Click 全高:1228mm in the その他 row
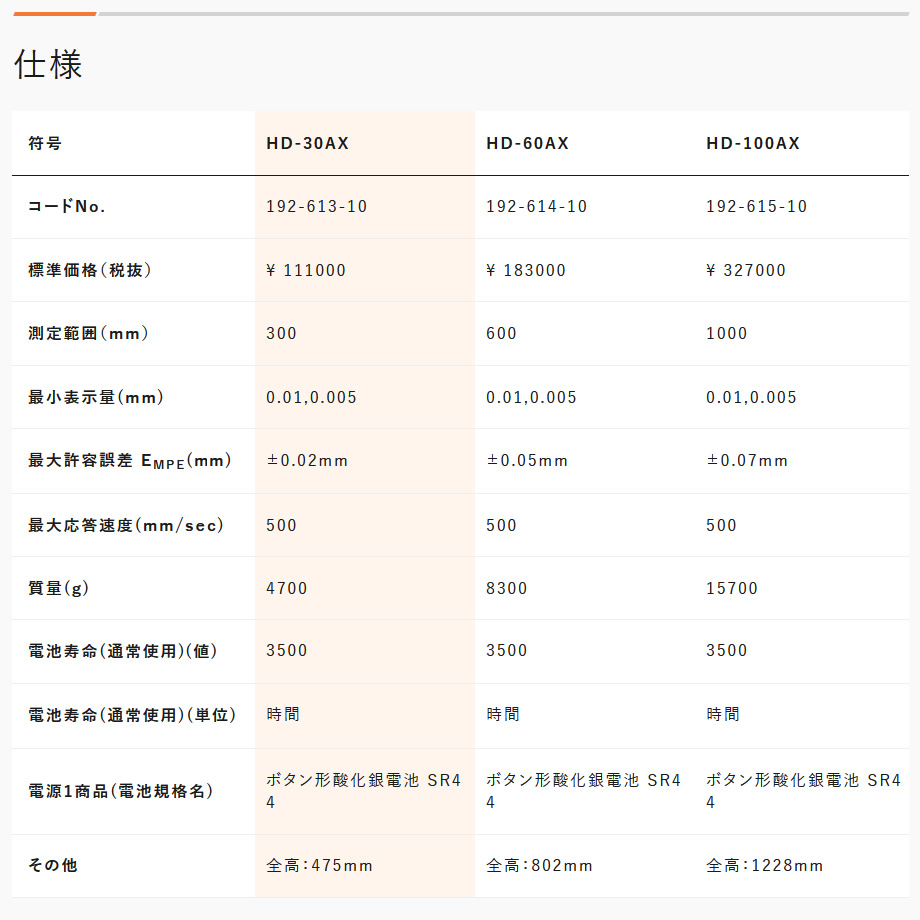 (764, 866)
